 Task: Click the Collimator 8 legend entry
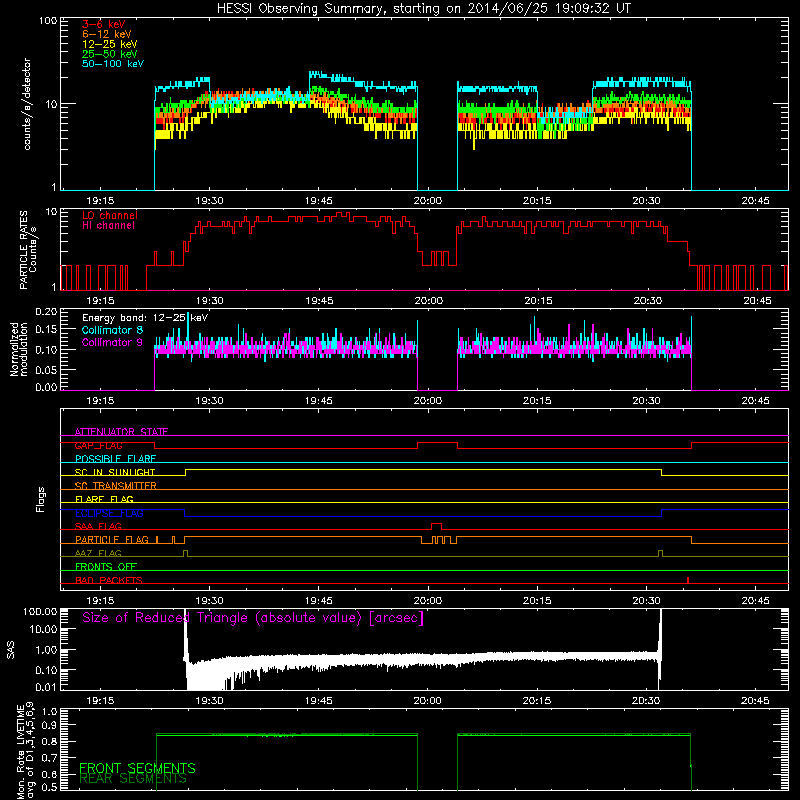tap(112, 330)
